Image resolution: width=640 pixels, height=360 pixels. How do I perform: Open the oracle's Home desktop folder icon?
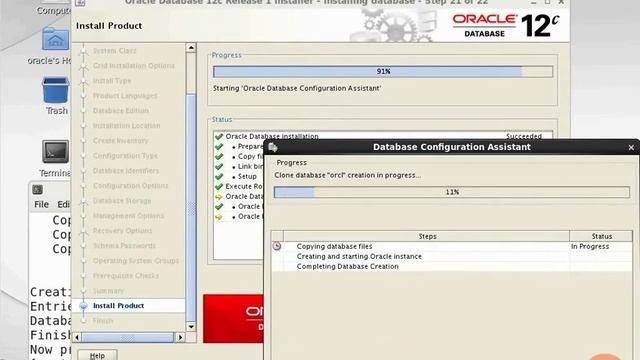55,39
